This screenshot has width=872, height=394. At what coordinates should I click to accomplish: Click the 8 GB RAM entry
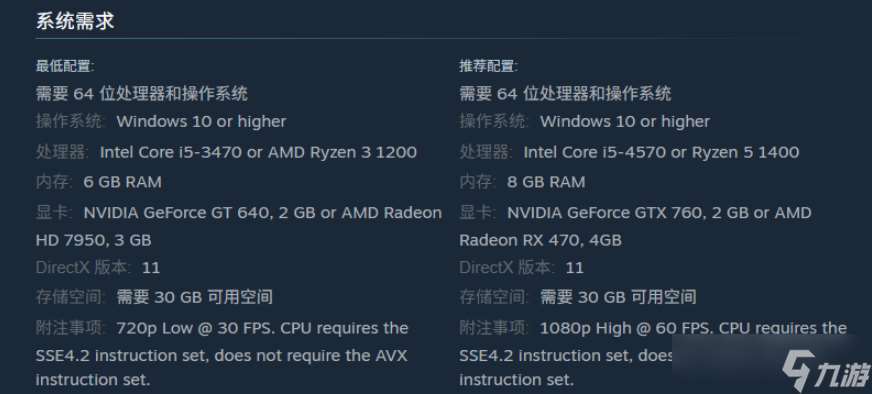[546, 182]
